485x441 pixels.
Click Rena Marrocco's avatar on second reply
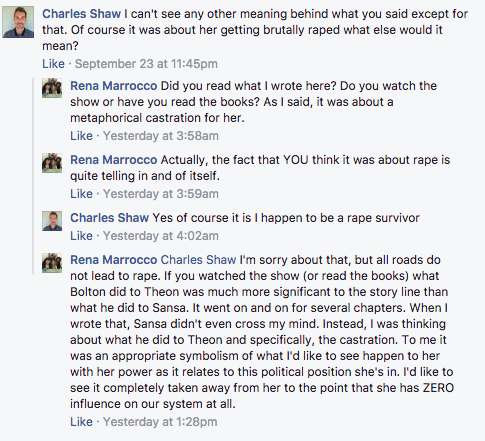pos(52,163)
